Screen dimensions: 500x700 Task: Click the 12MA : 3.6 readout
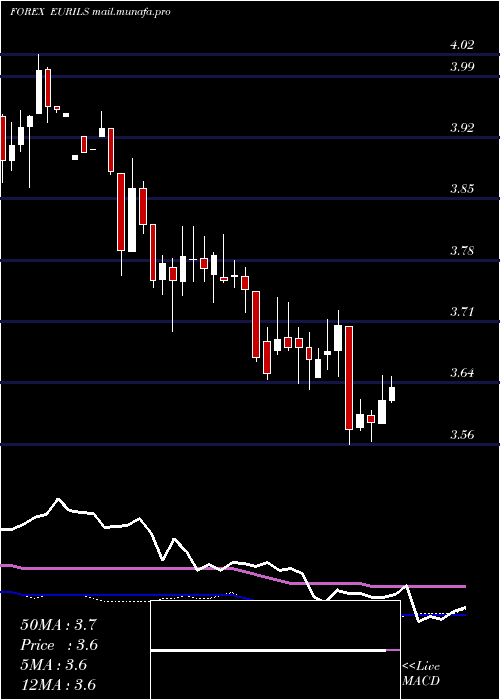tap(58, 685)
